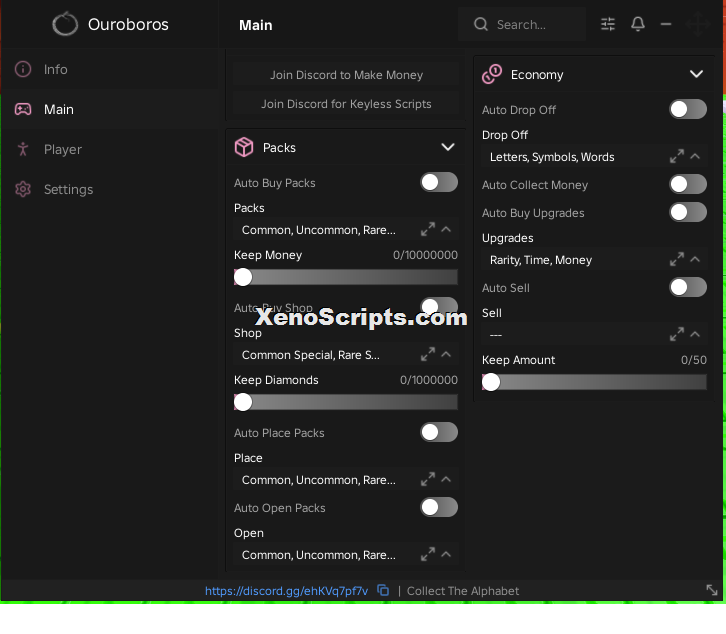Enable the Auto Drop Off toggle
The height and width of the screenshot is (634, 726).
(688, 109)
